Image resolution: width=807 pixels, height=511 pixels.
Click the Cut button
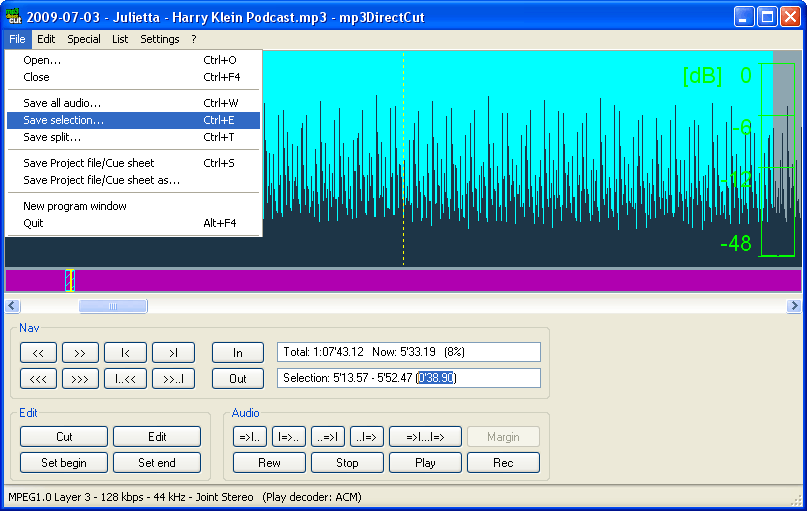64,437
